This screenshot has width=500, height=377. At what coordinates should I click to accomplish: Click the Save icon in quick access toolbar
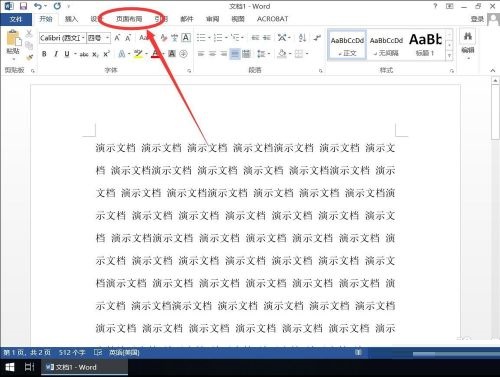click(23, 6)
